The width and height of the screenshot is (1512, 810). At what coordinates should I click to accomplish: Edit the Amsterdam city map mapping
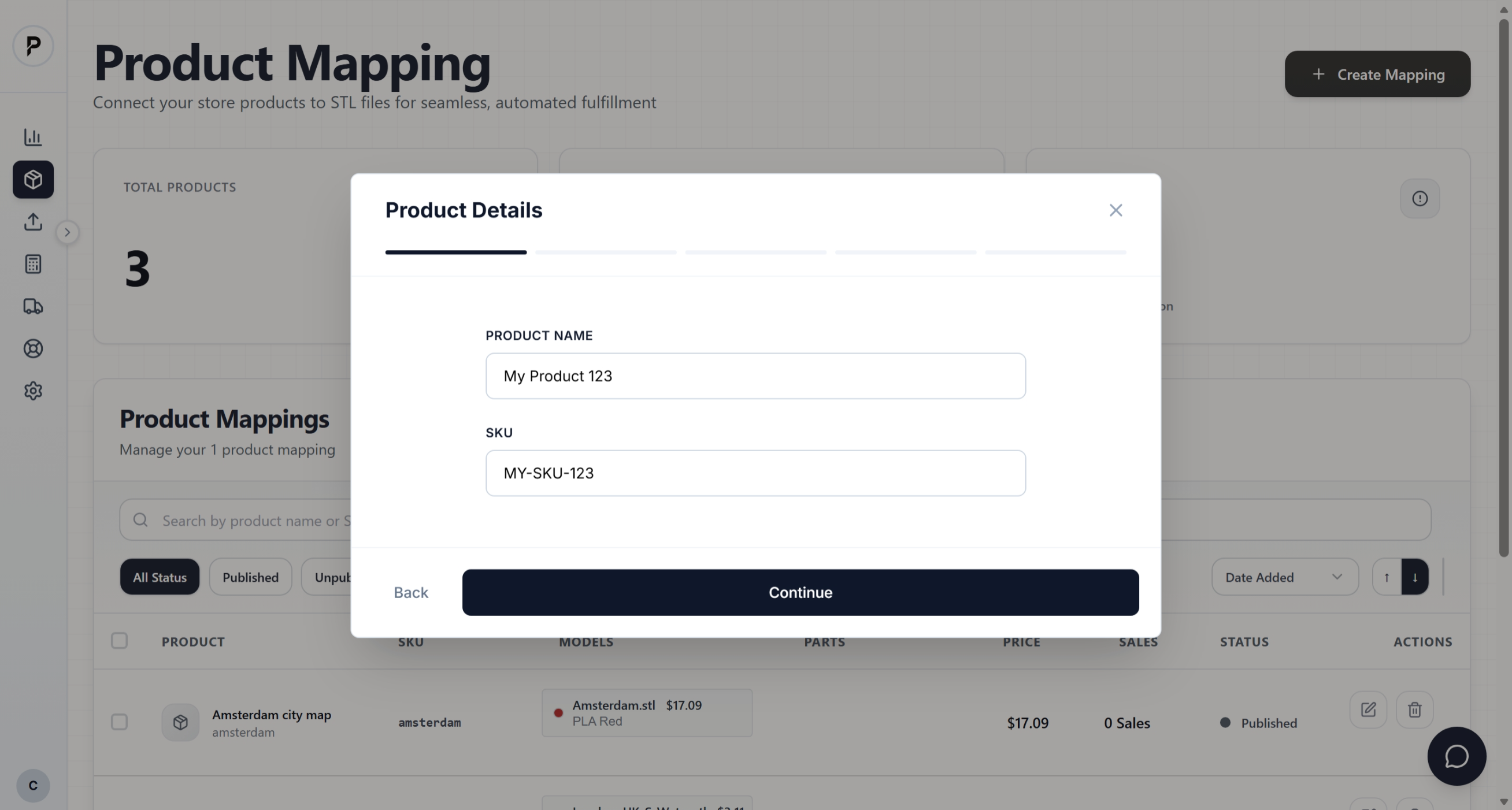[1368, 709]
